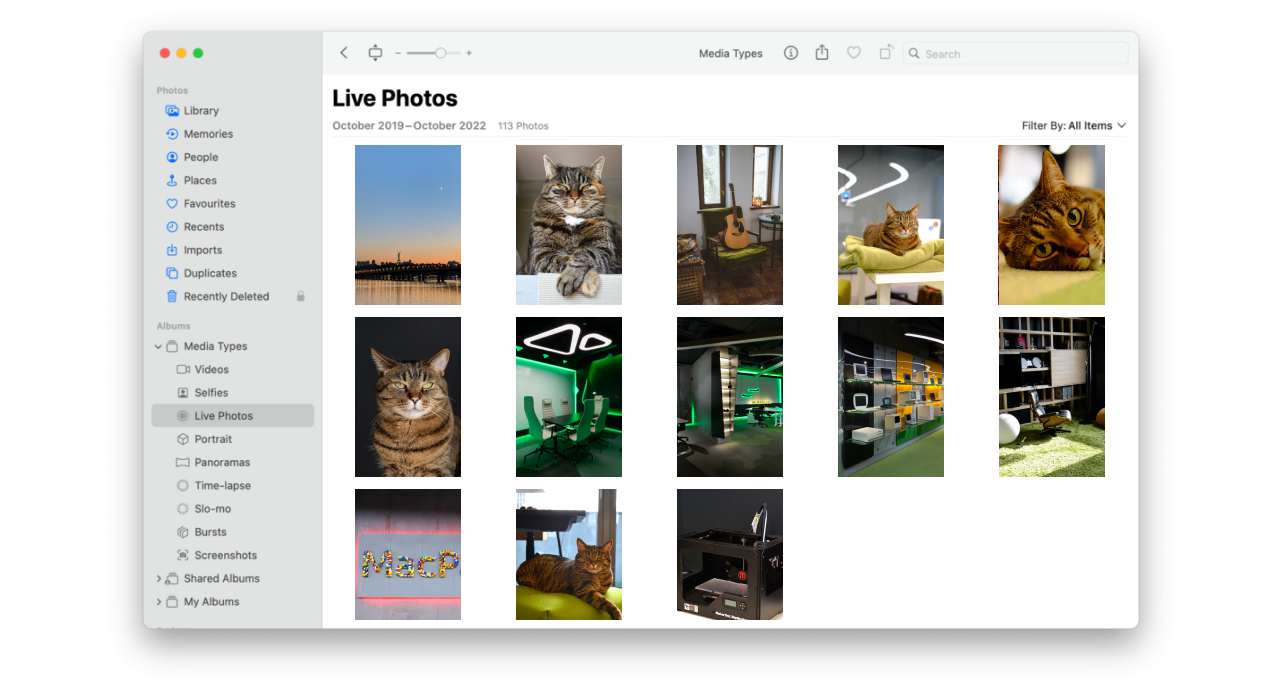This screenshot has height=690, width=1280.
Task: Click the Live Photos heading
Action: pyautogui.click(x=395, y=98)
